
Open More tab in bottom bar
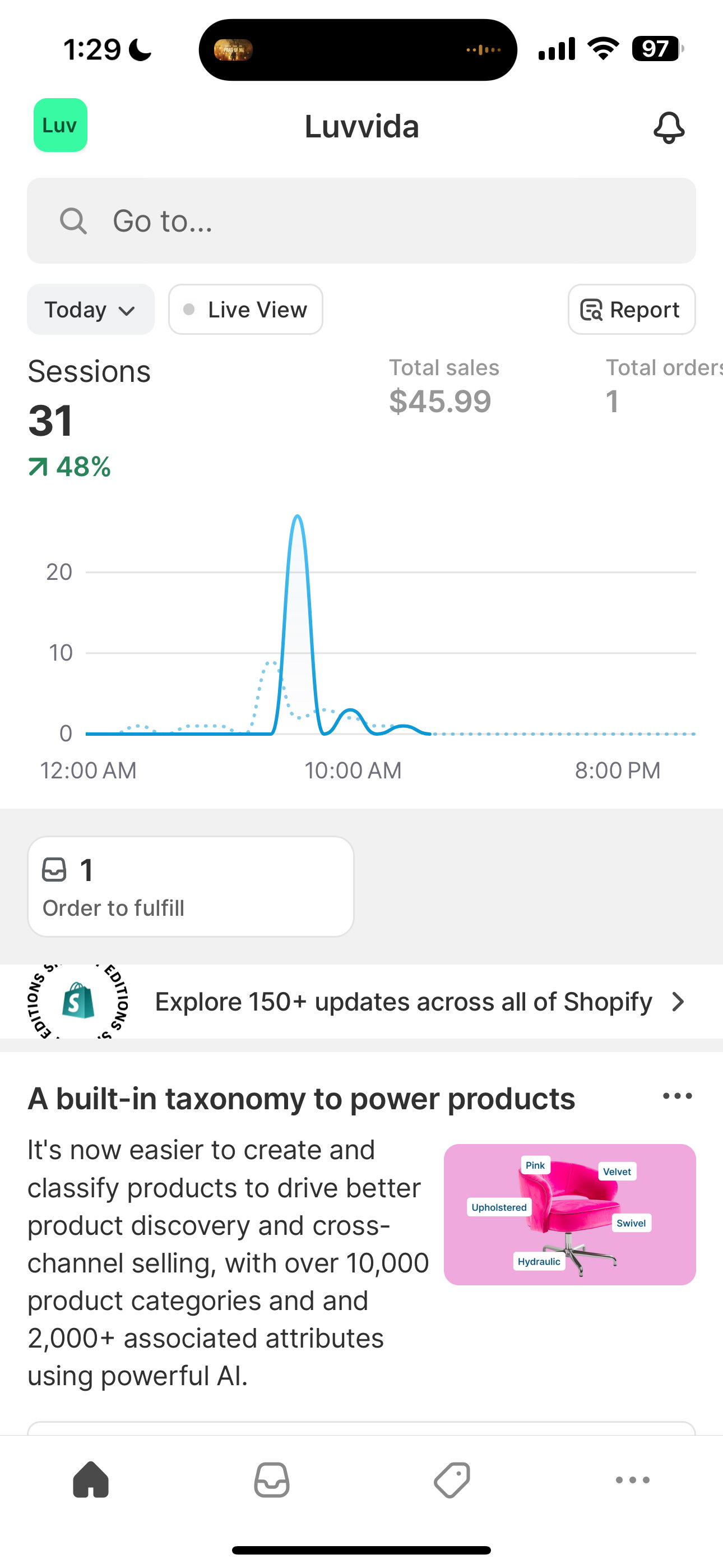pos(632,1480)
